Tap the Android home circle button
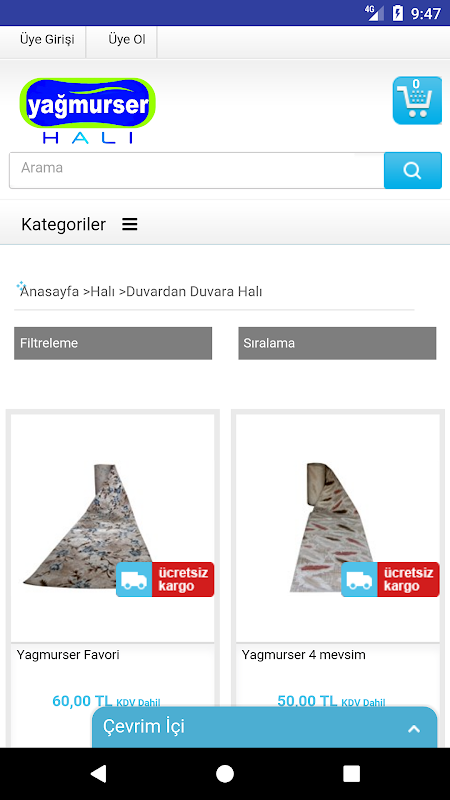Image resolution: width=450 pixels, height=800 pixels. click(x=225, y=773)
